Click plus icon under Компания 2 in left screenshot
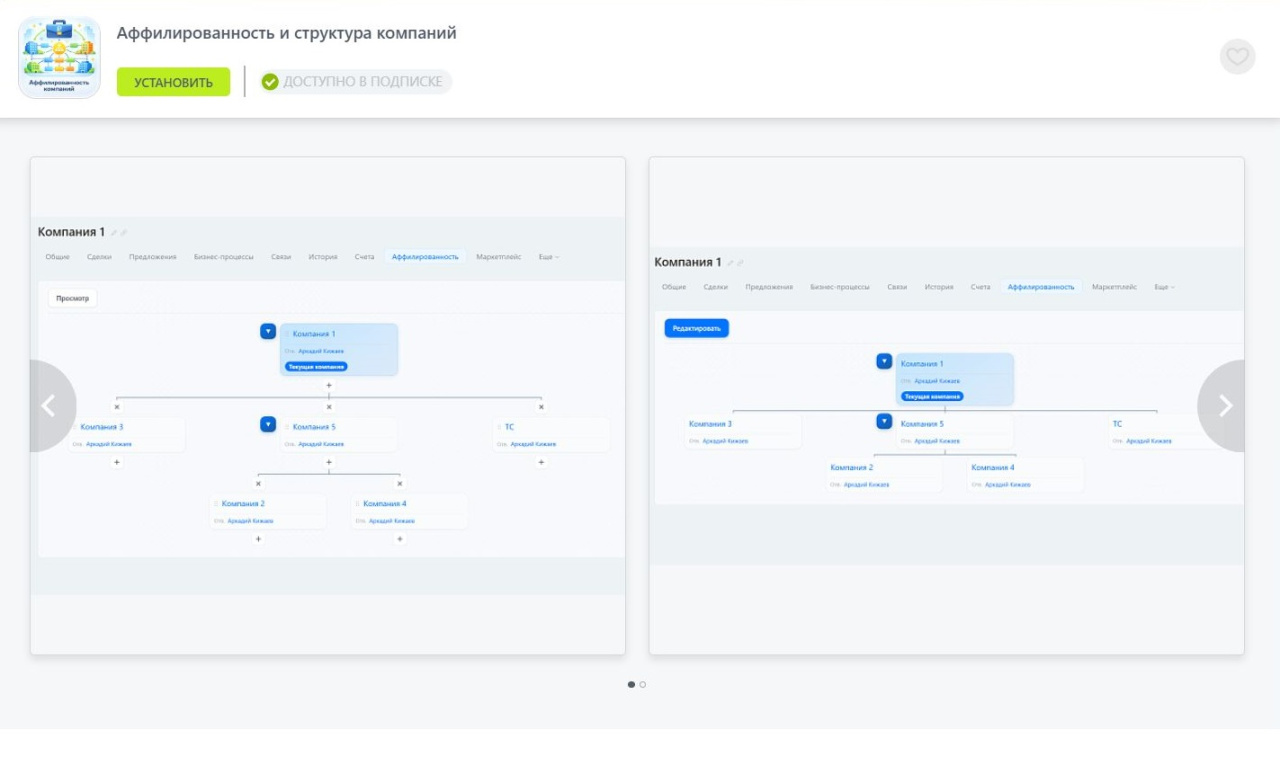This screenshot has width=1280, height=783. [x=258, y=539]
